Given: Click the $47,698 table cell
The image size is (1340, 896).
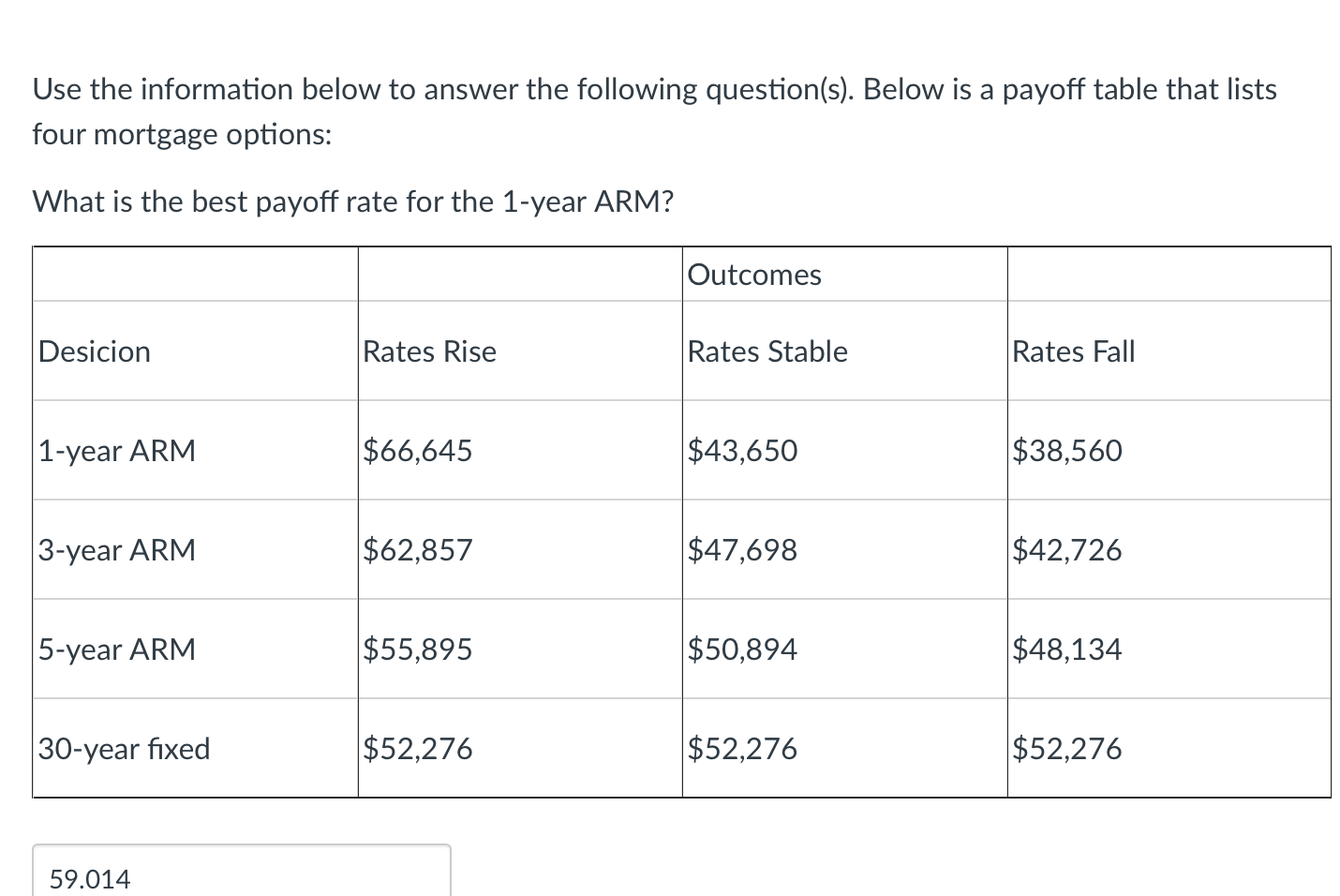Looking at the screenshot, I should 743,550.
